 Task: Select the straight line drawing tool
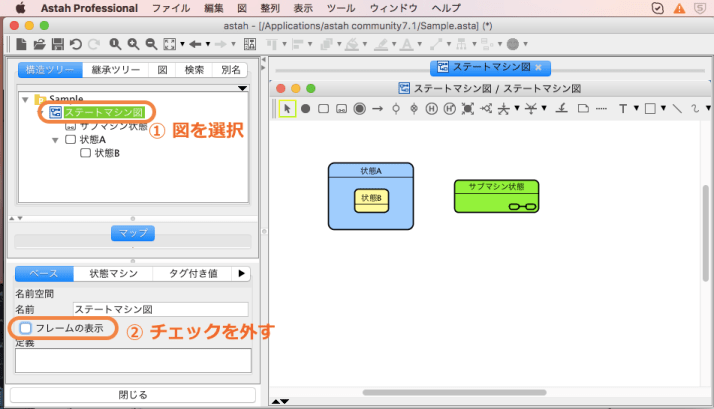point(677,108)
